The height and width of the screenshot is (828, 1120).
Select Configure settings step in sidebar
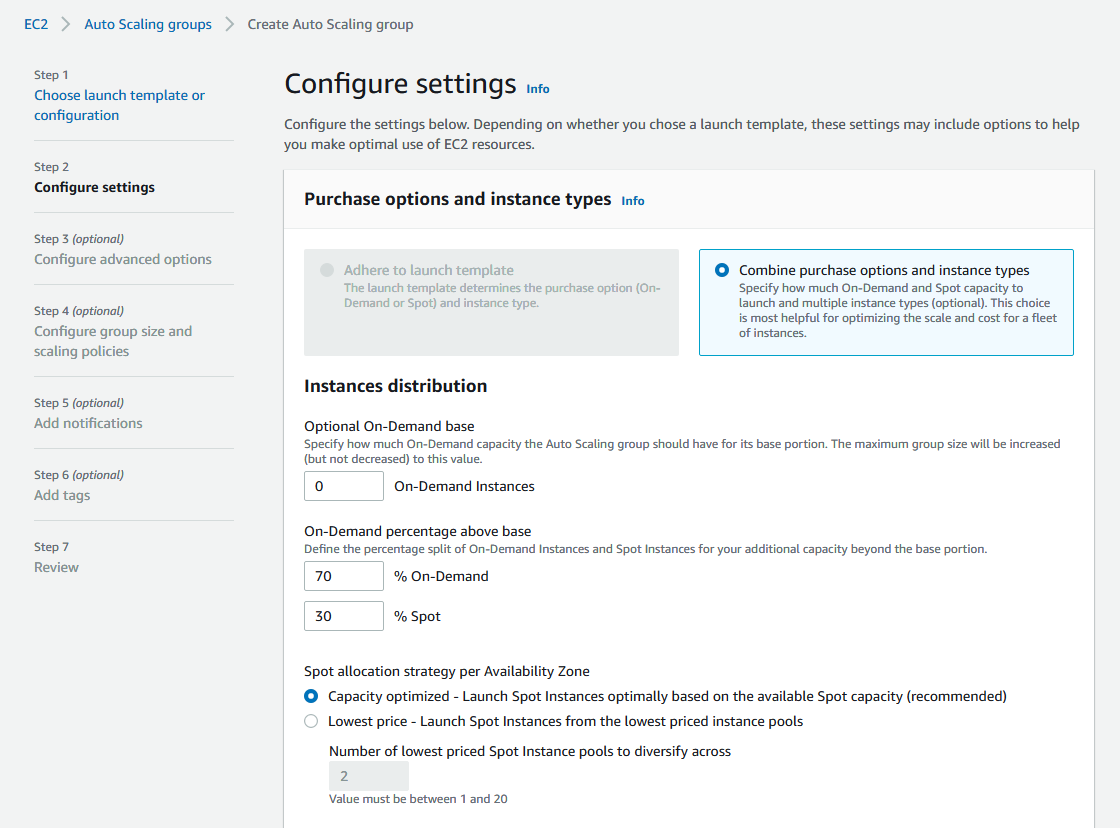pyautogui.click(x=94, y=187)
